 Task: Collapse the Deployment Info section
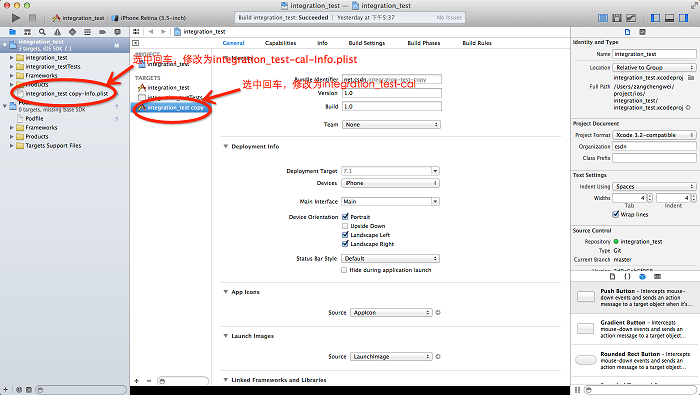click(225, 146)
